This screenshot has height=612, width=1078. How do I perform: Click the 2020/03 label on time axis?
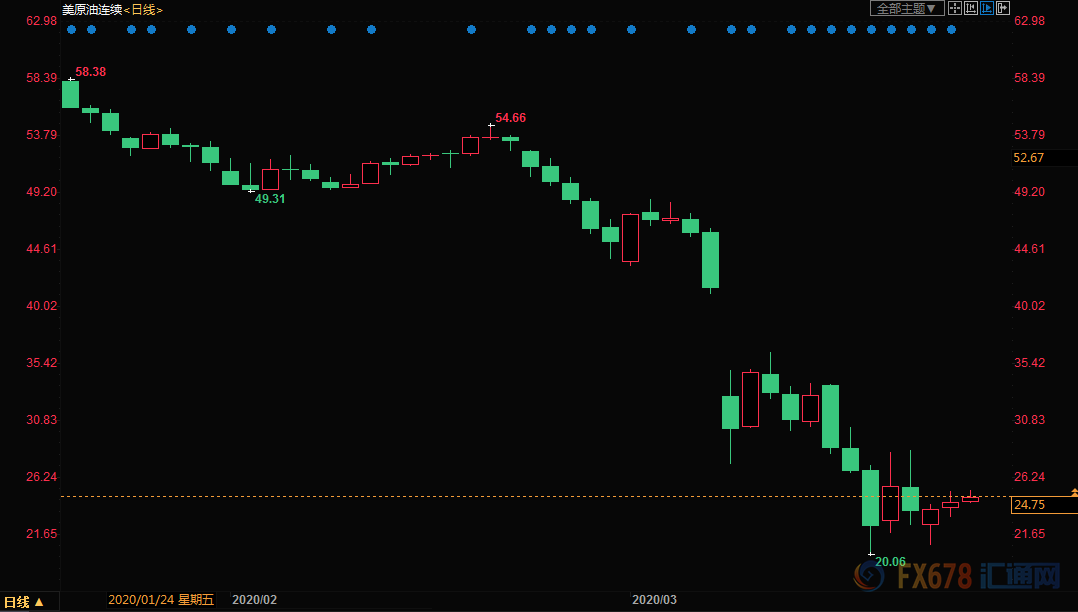click(655, 600)
